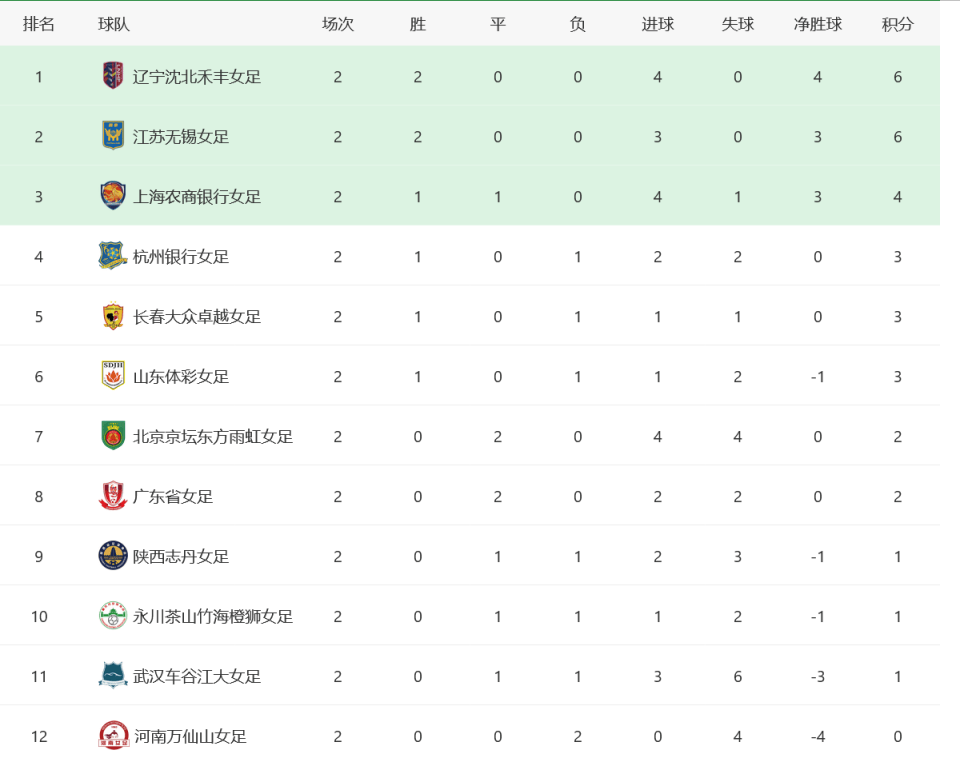Select the 净胜球 column header
This screenshot has width=960, height=762.
[817, 24]
